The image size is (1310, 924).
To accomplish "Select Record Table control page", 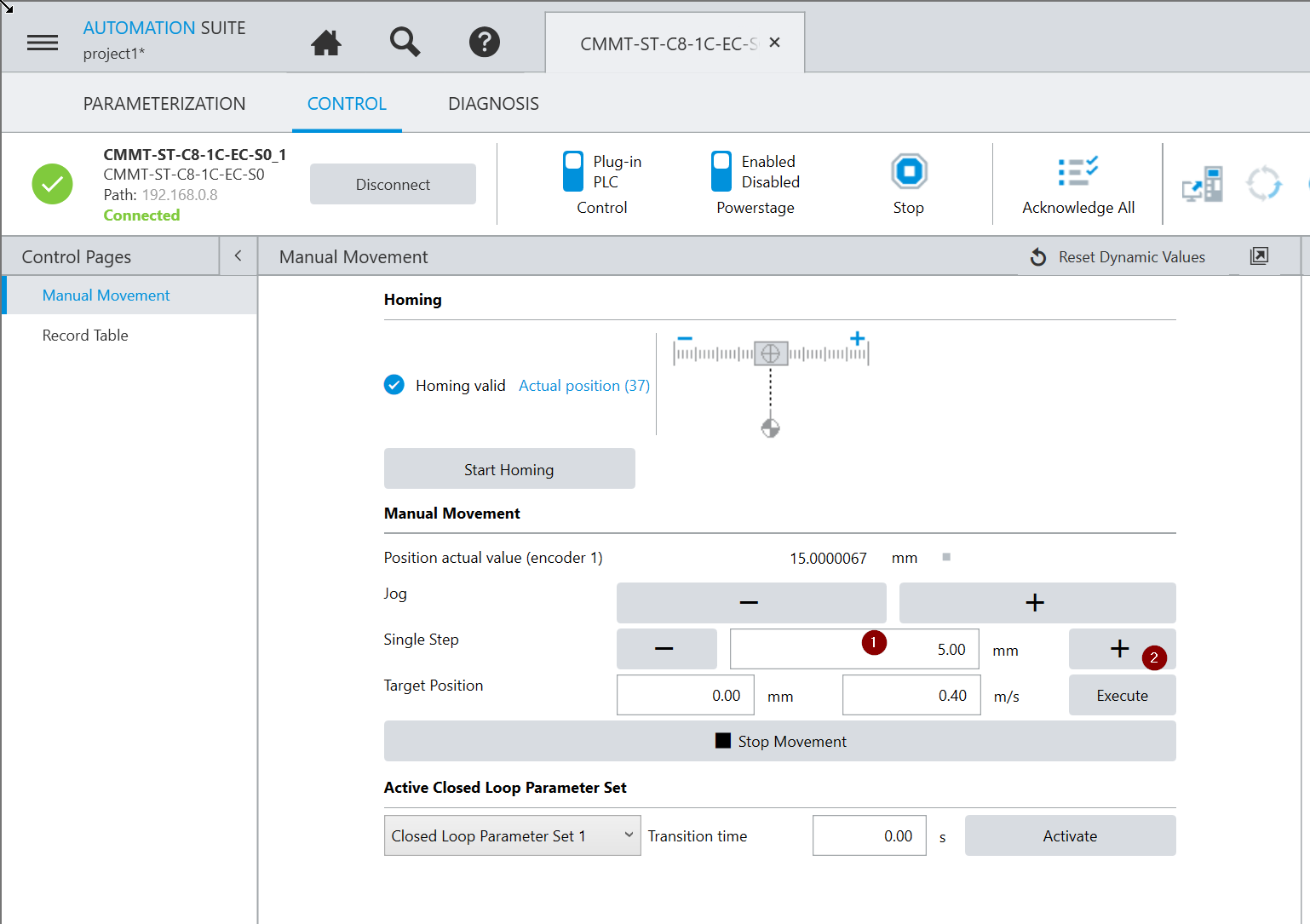I will tap(129, 336).
